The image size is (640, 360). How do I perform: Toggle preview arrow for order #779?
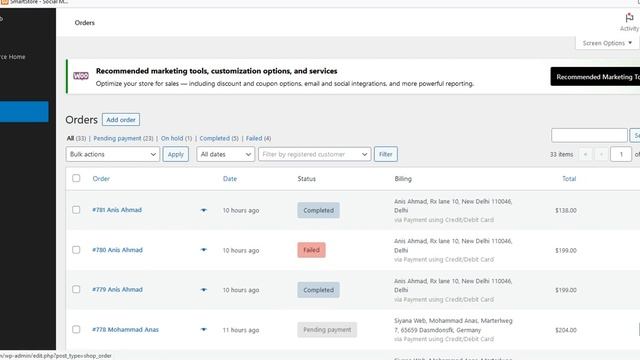204,290
